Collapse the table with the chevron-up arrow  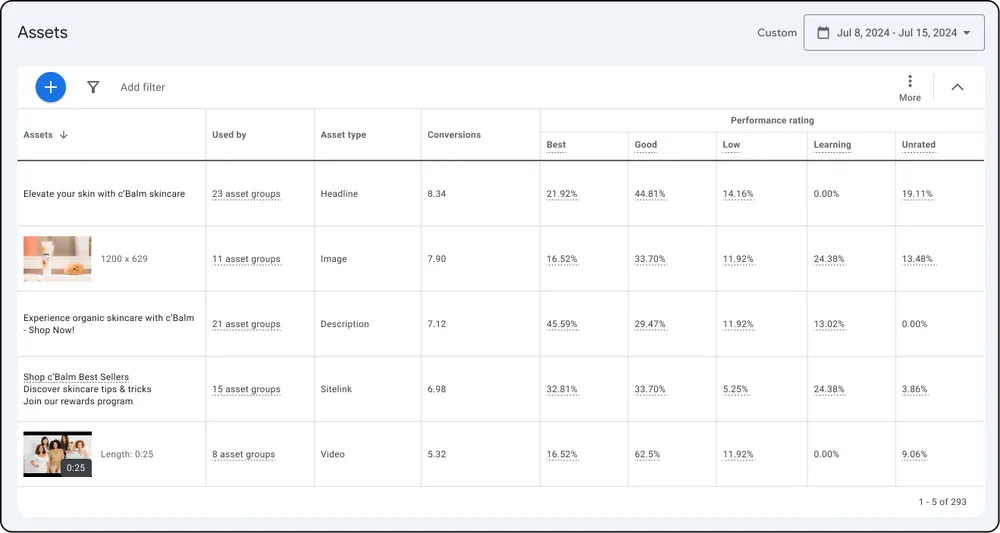[x=957, y=87]
